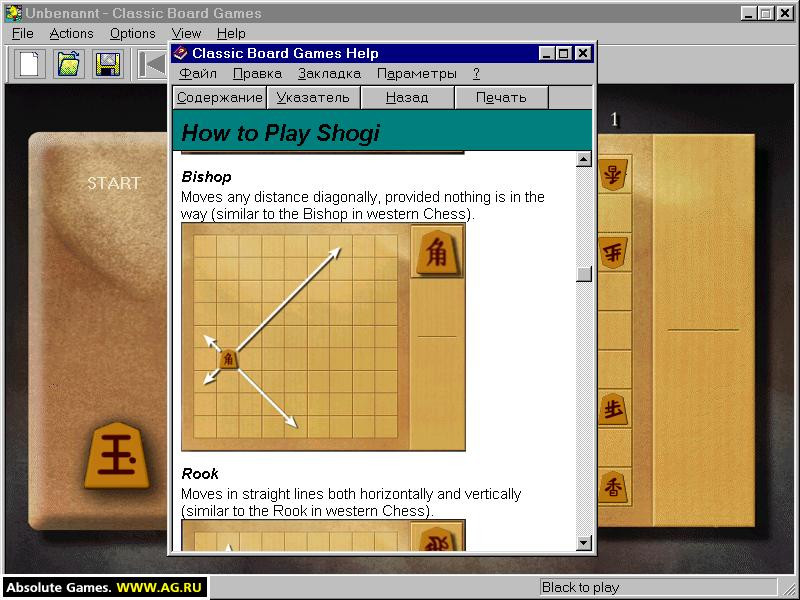
Task: Click the pawn piece on game board column
Action: tap(613, 409)
